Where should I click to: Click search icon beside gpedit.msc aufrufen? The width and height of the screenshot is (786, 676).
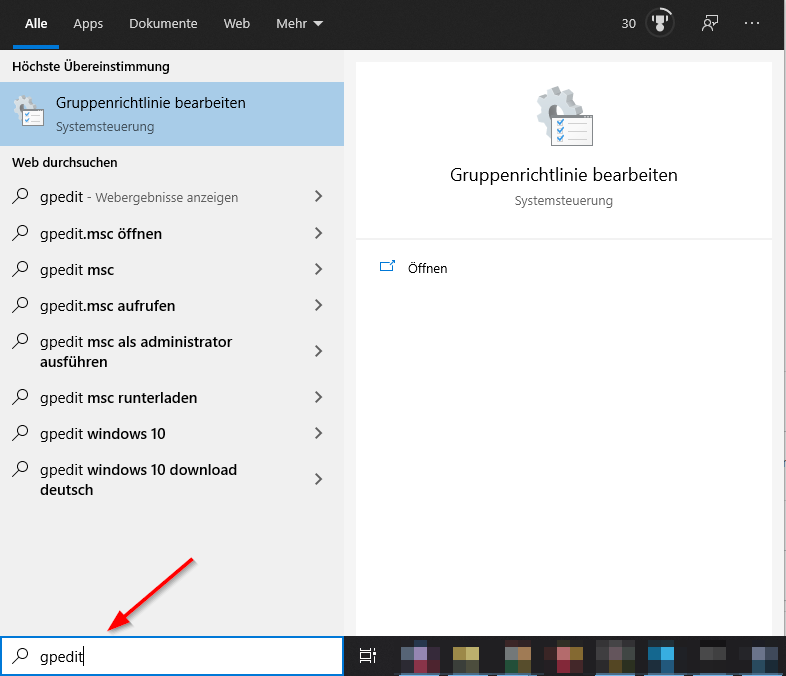[x=20, y=305]
